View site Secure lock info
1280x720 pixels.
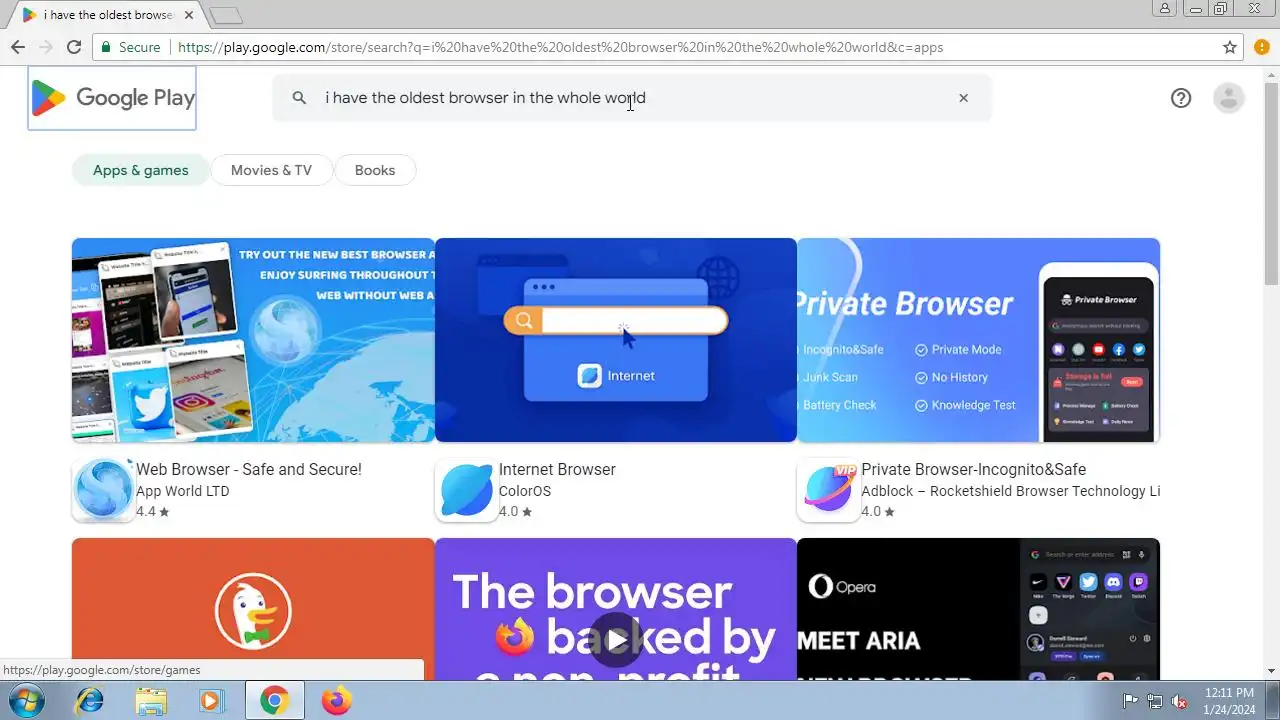(130, 47)
